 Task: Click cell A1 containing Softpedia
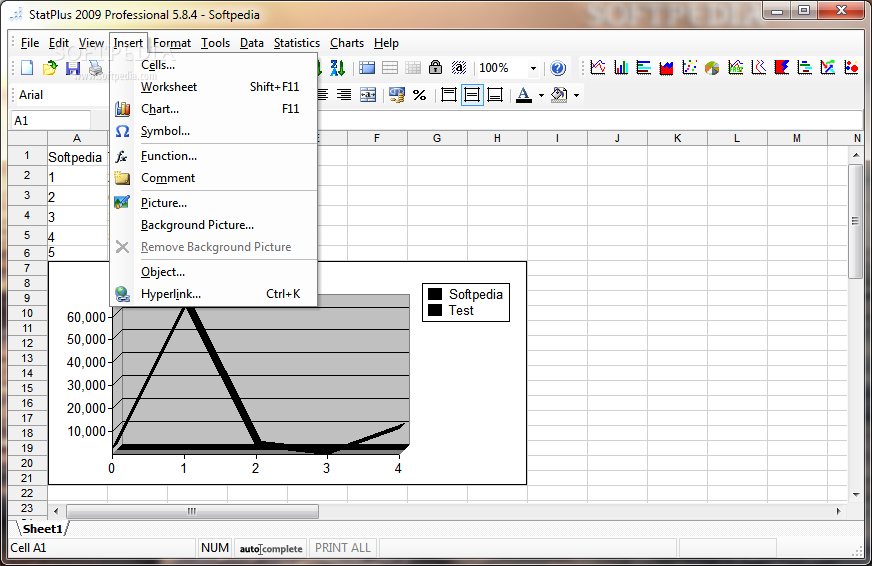click(77, 157)
